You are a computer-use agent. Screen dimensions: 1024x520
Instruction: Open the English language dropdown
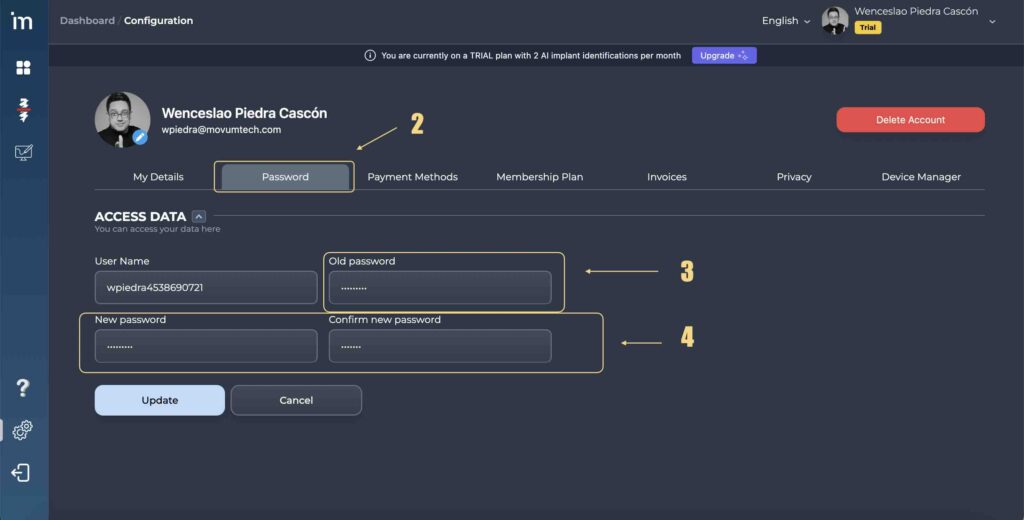[x=786, y=21]
